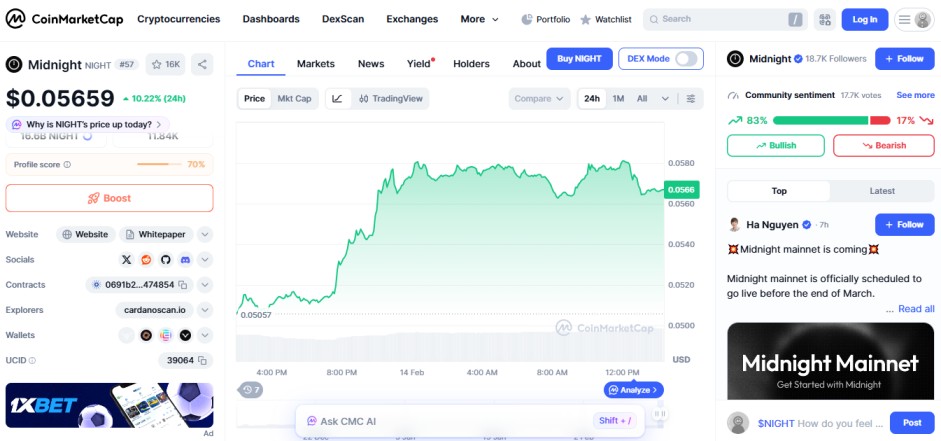Screen dimensions: 941x441
Task: Open the About tab
Action: (526, 64)
